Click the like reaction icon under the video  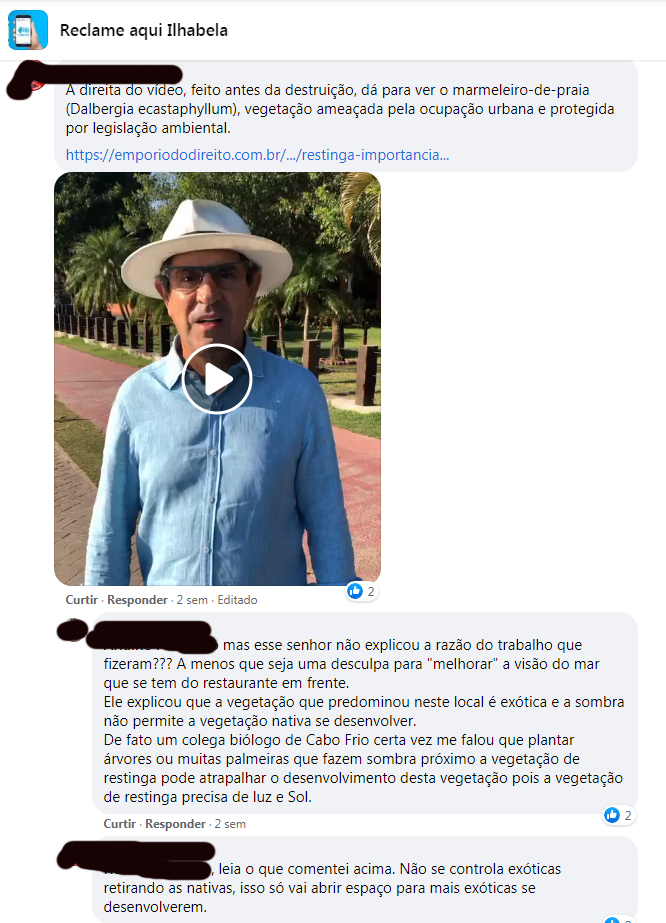355,591
